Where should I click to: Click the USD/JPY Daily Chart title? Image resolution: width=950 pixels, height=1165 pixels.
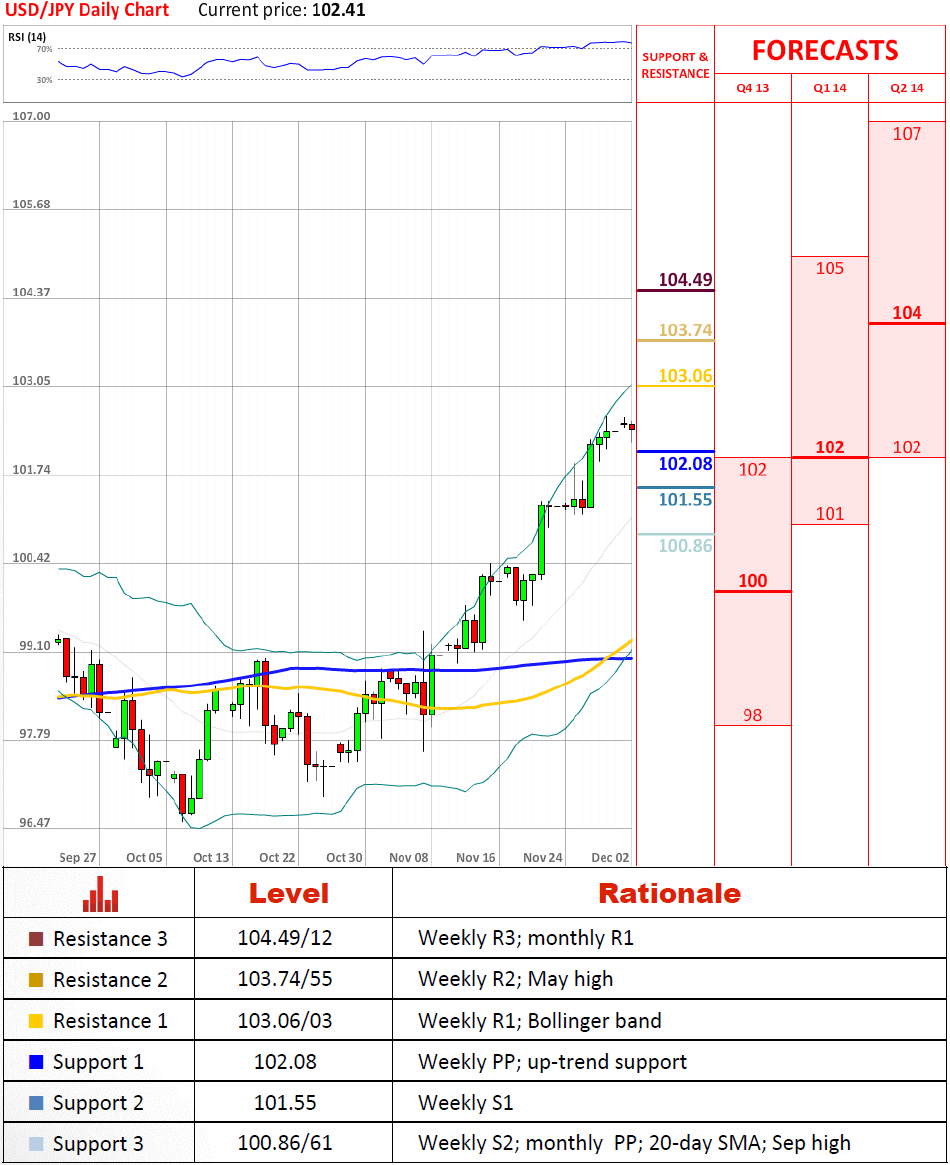click(x=87, y=11)
